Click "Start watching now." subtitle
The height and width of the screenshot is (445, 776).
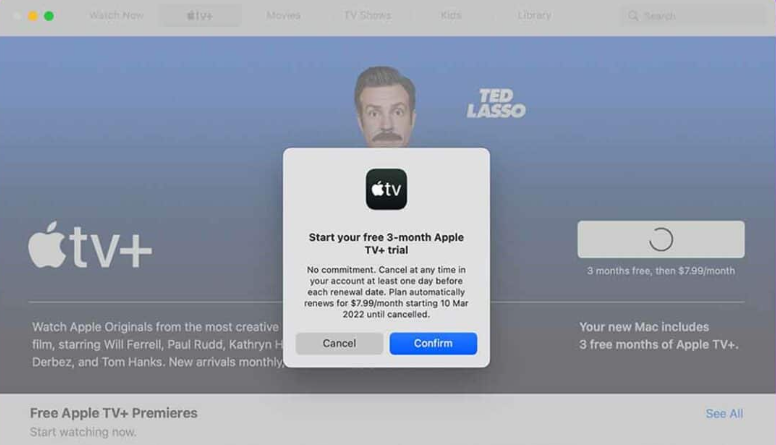[83, 432]
